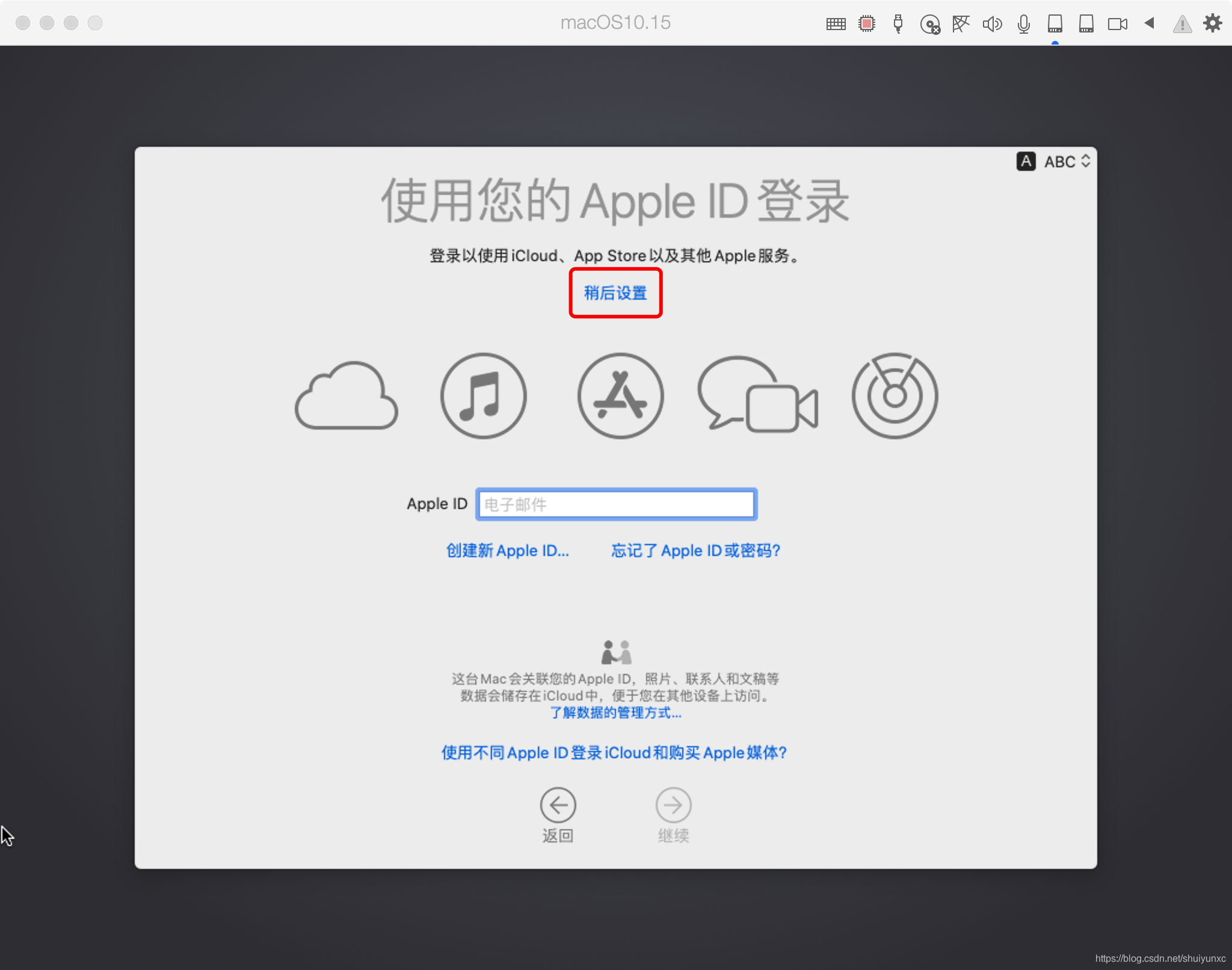Click the keyboard icon in VM toolbar
1232x970 pixels.
[x=836, y=24]
